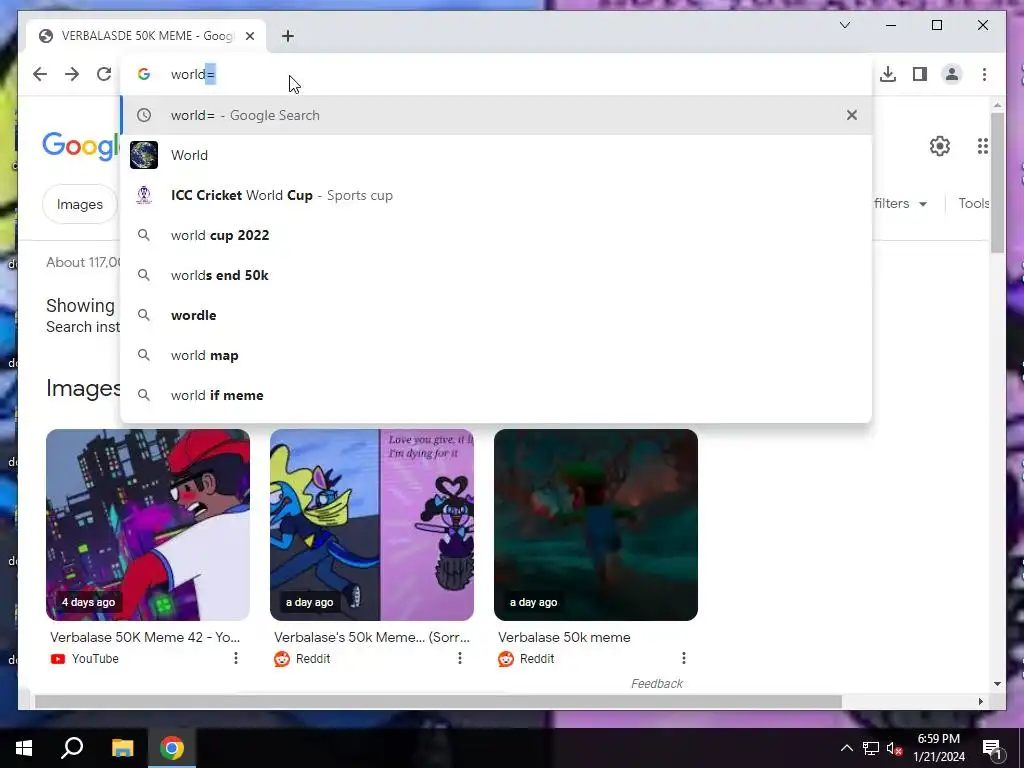Open "Verbalase's 50k Meme... (Sorr..." link
The height and width of the screenshot is (768, 1024).
372,637
